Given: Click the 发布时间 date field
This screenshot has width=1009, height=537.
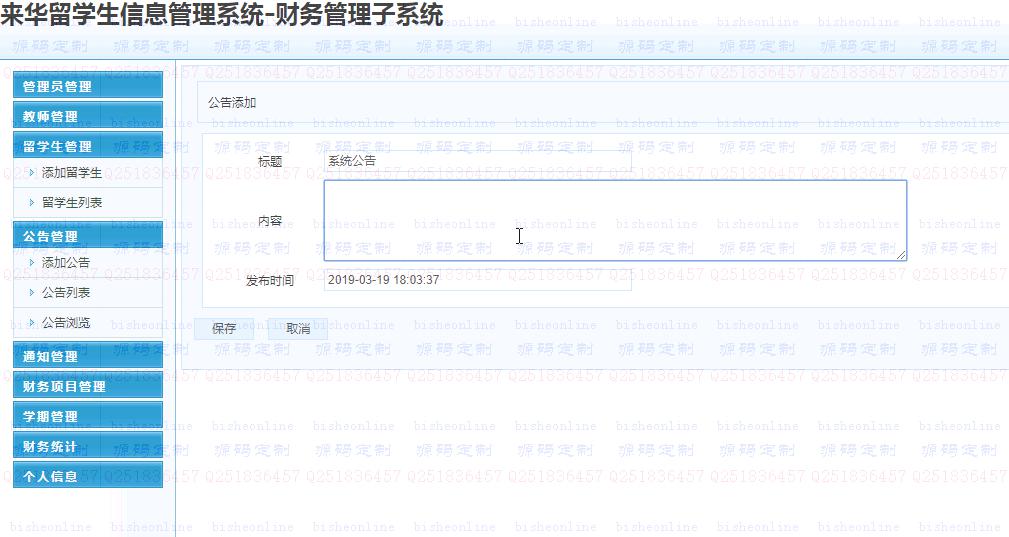Looking at the screenshot, I should pos(477,280).
